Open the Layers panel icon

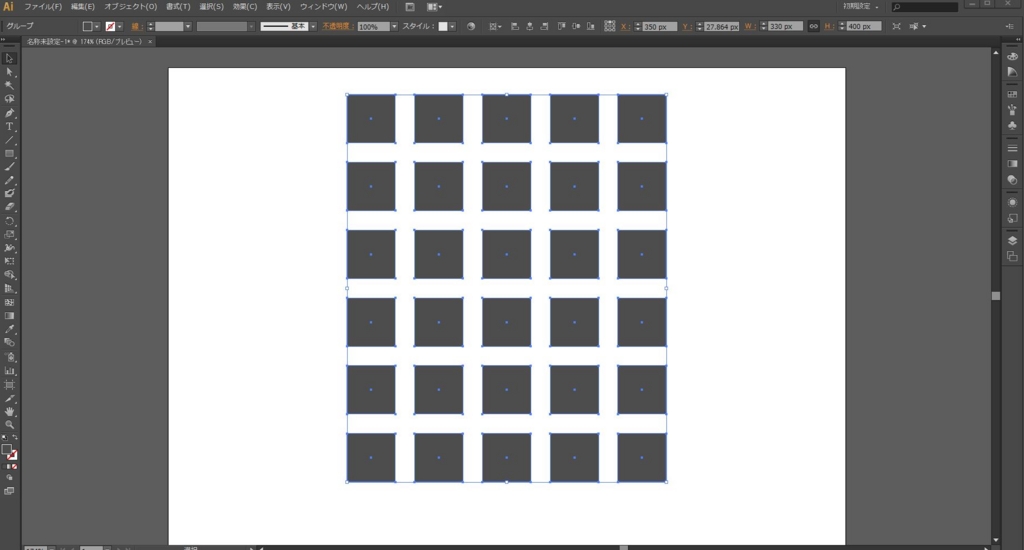point(1012,241)
